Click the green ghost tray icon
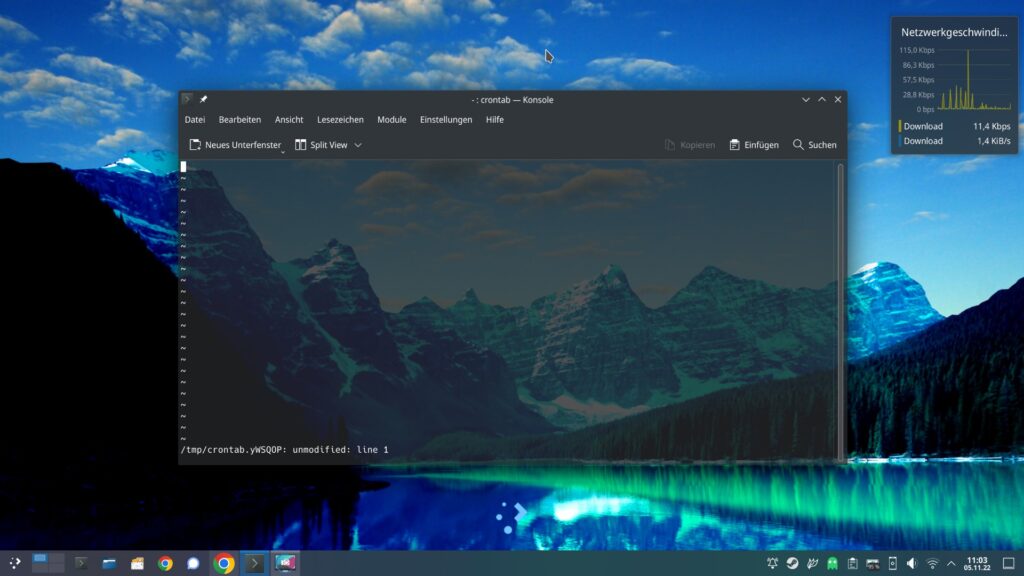 pos(832,564)
